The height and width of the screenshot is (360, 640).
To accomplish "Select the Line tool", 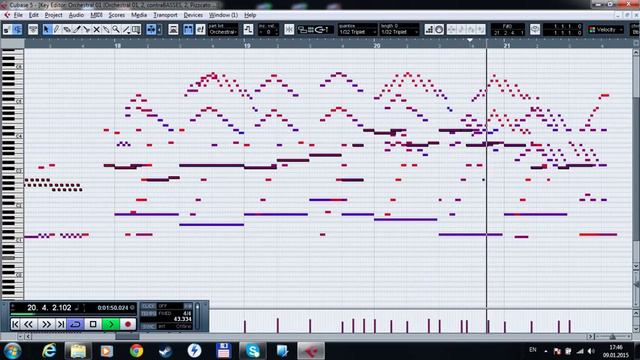I will tap(126, 30).
